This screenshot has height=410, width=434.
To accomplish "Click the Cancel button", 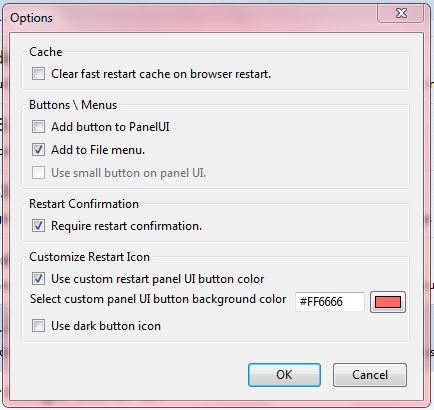I will tap(370, 375).
